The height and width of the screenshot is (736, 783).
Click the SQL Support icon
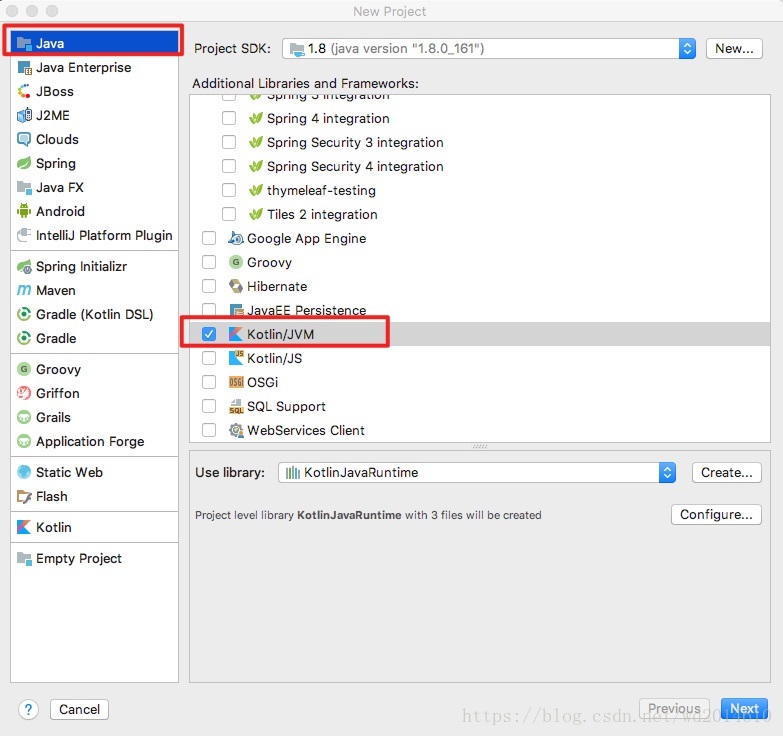236,406
